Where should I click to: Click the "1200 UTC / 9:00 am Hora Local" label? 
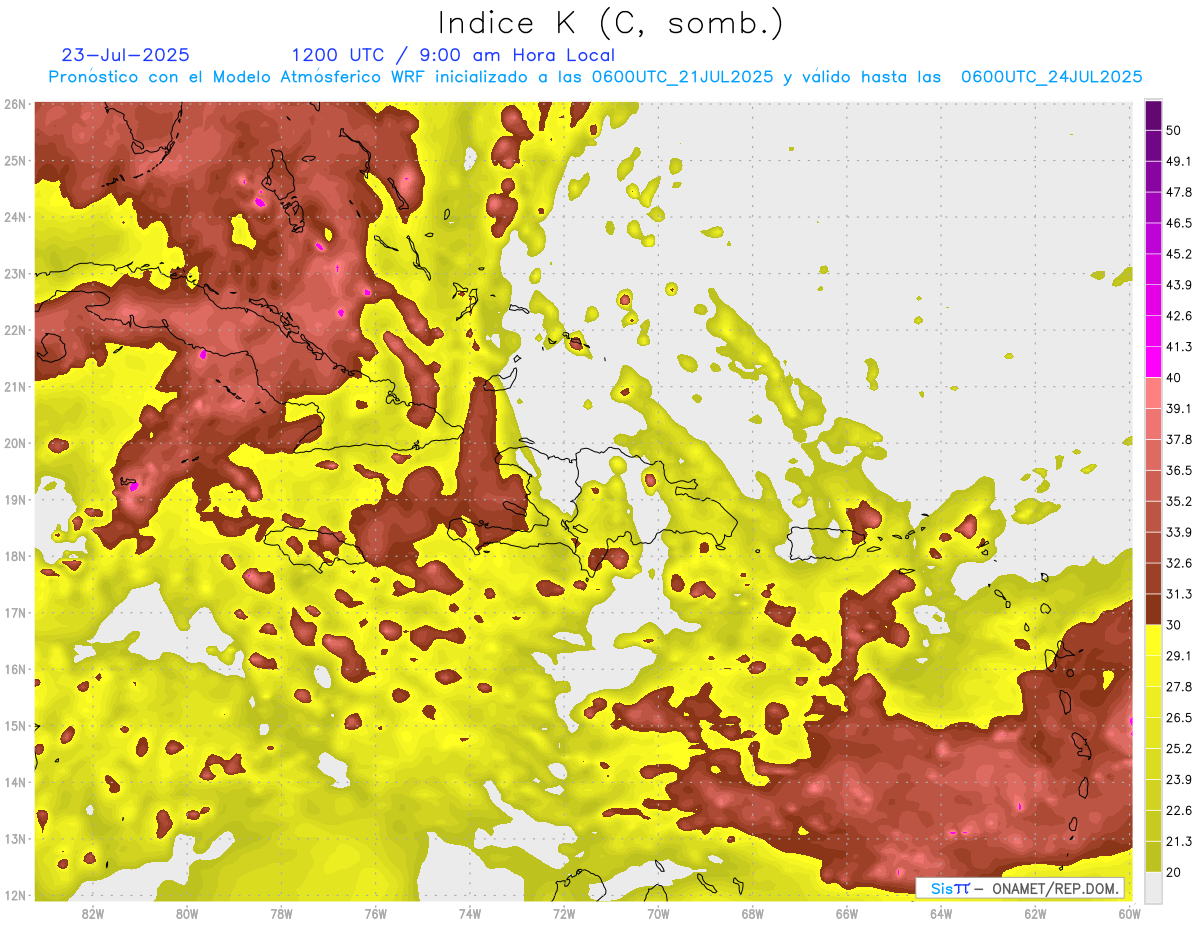pyautogui.click(x=453, y=55)
